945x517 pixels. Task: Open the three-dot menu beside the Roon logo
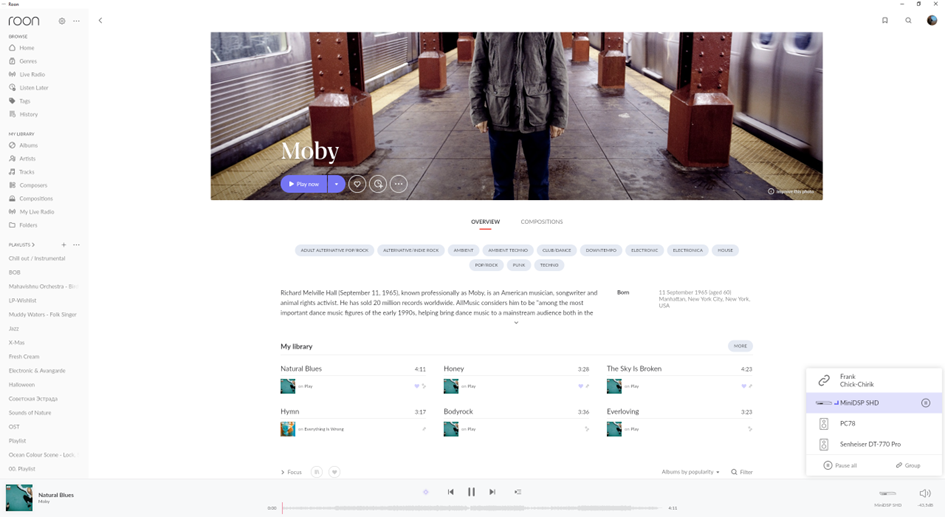coord(77,20)
